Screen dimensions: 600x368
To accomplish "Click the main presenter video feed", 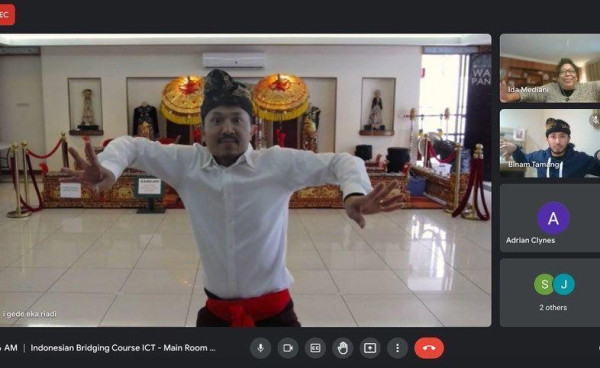I will [245, 181].
